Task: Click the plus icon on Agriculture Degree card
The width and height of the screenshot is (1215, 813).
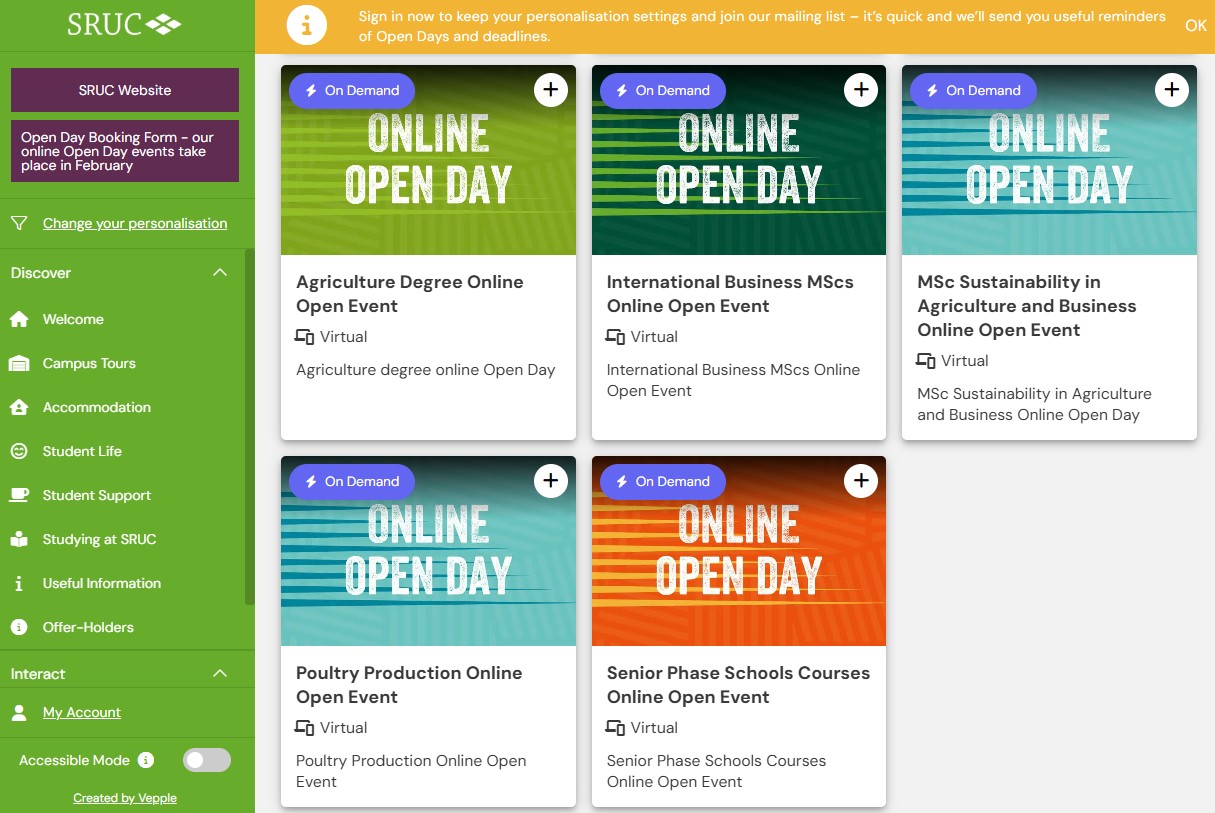Action: [x=550, y=90]
